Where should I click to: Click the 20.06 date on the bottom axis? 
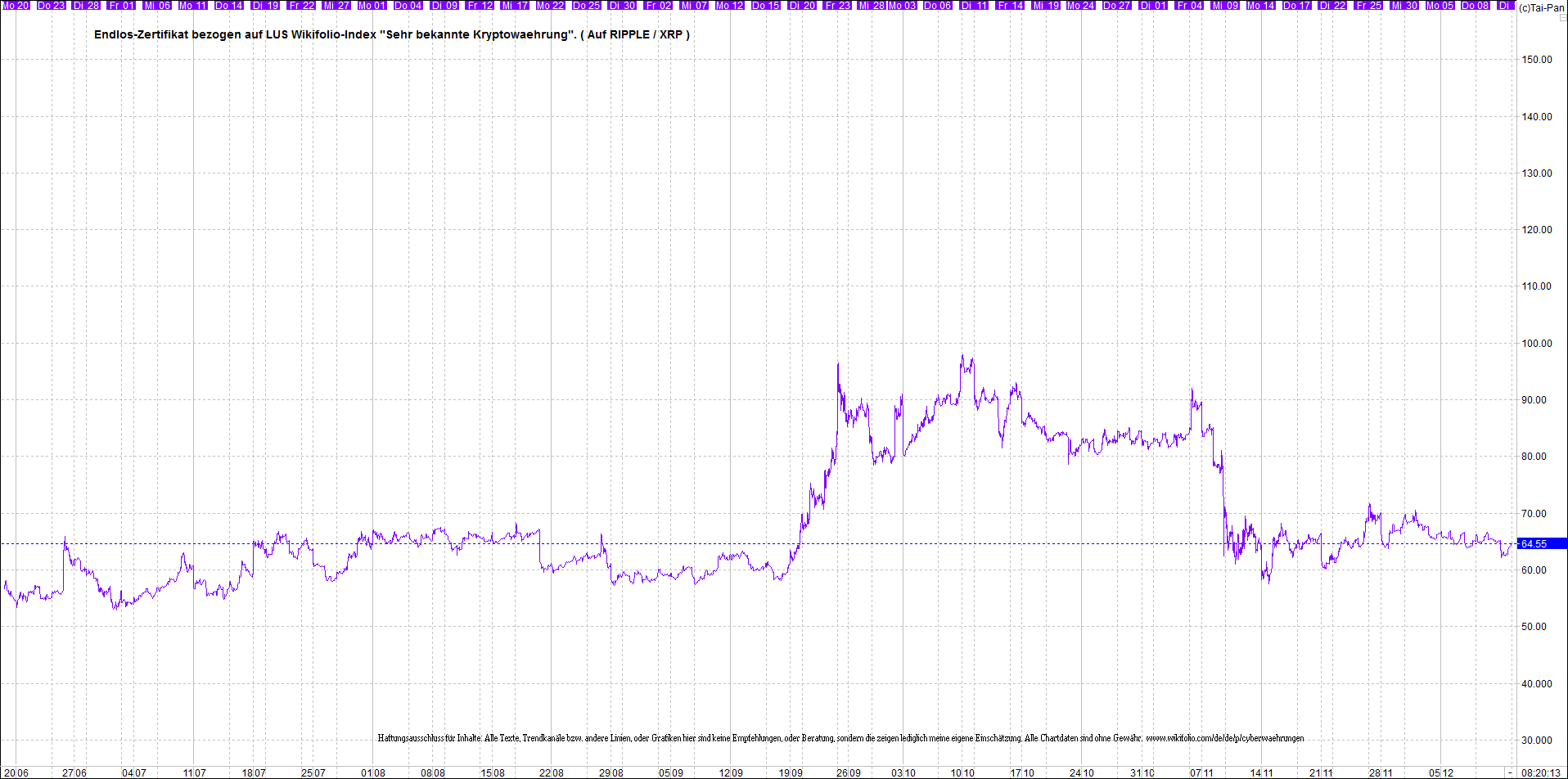(16, 772)
